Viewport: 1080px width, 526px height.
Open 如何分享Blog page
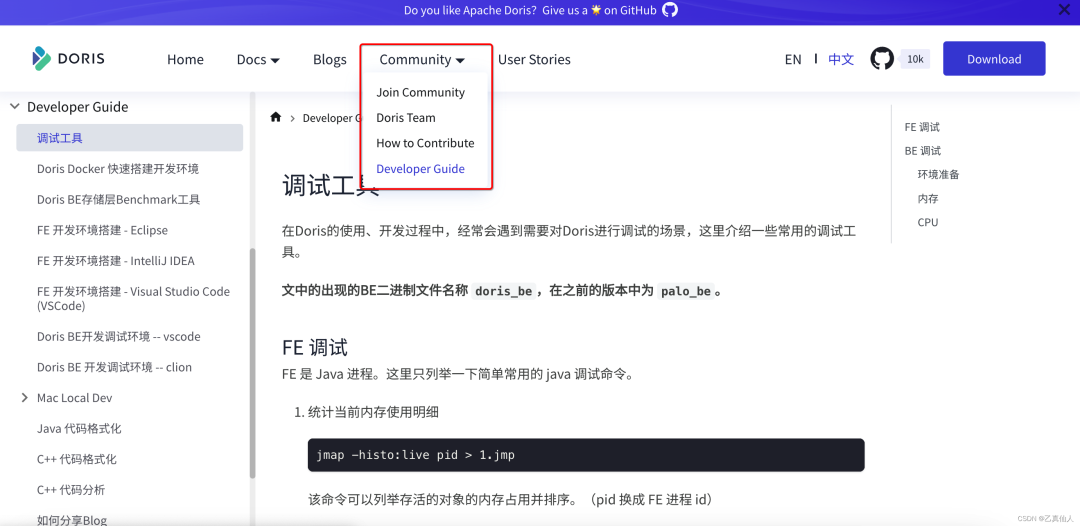point(72,520)
